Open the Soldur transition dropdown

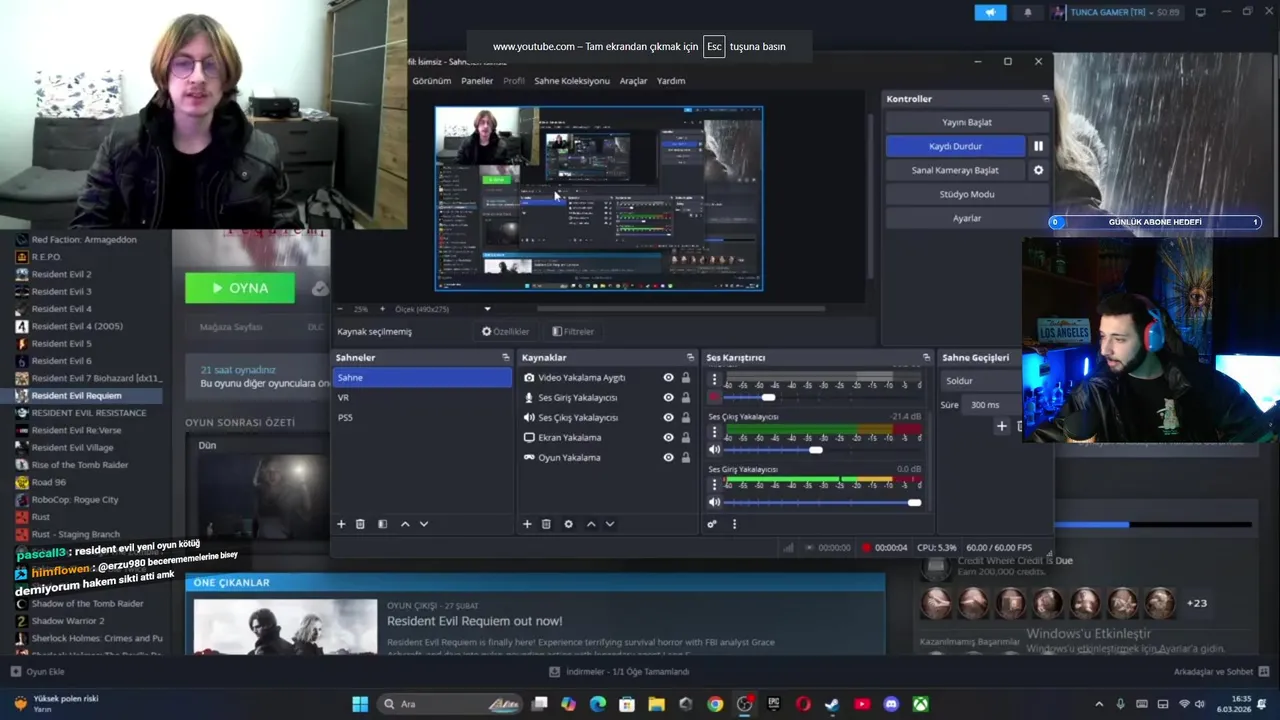point(982,381)
